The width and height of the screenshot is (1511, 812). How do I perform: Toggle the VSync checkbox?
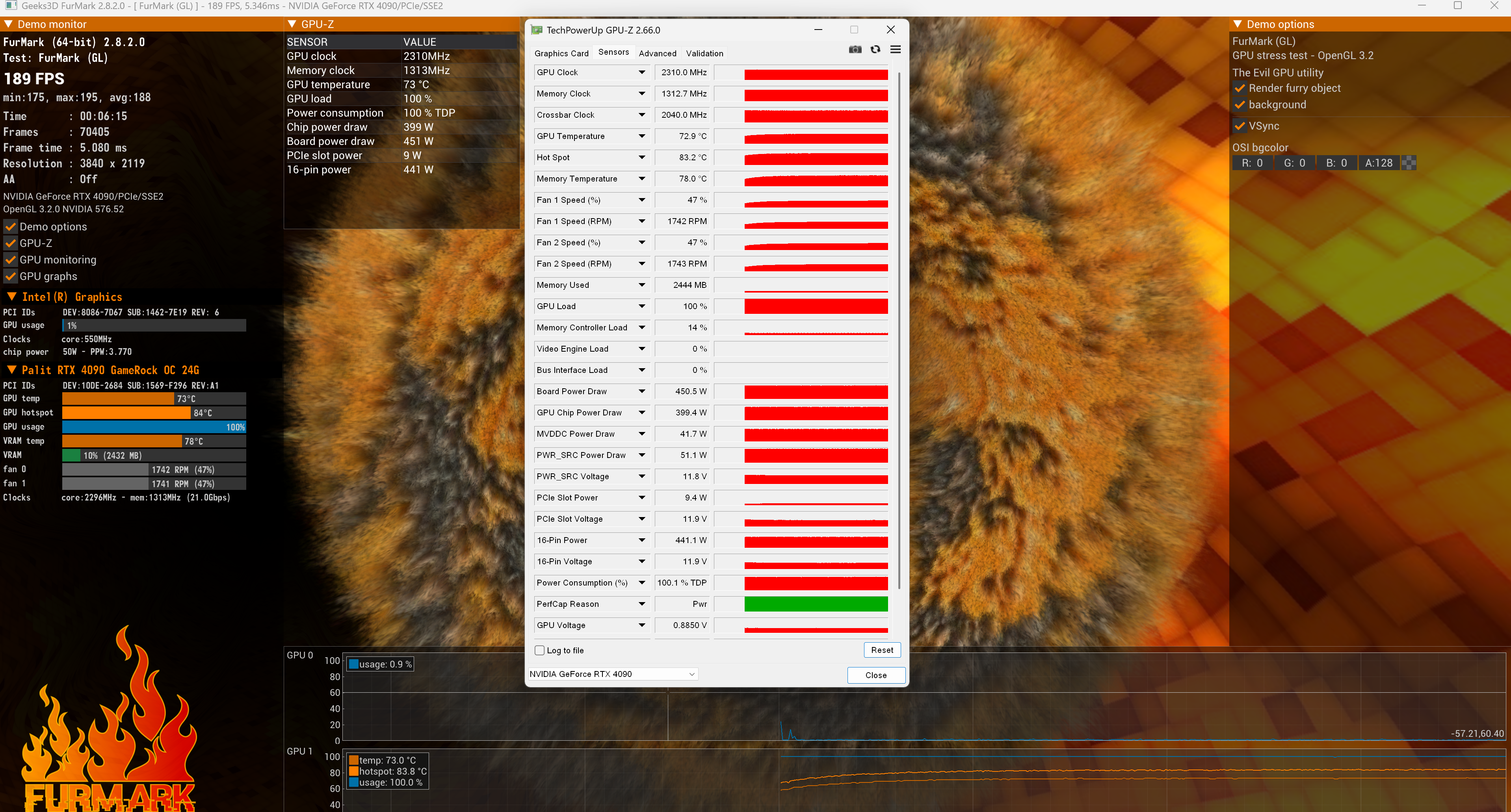[1240, 126]
